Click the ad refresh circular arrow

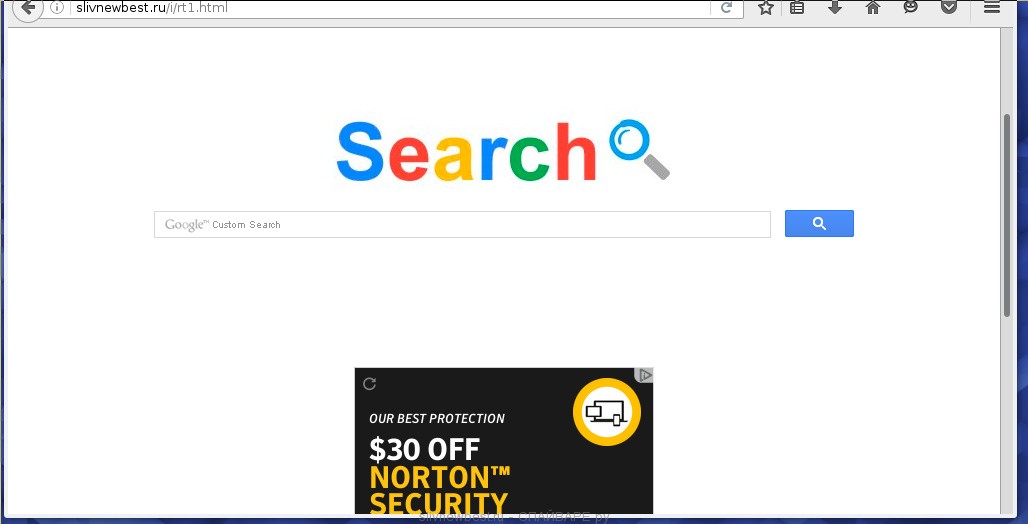coord(370,384)
